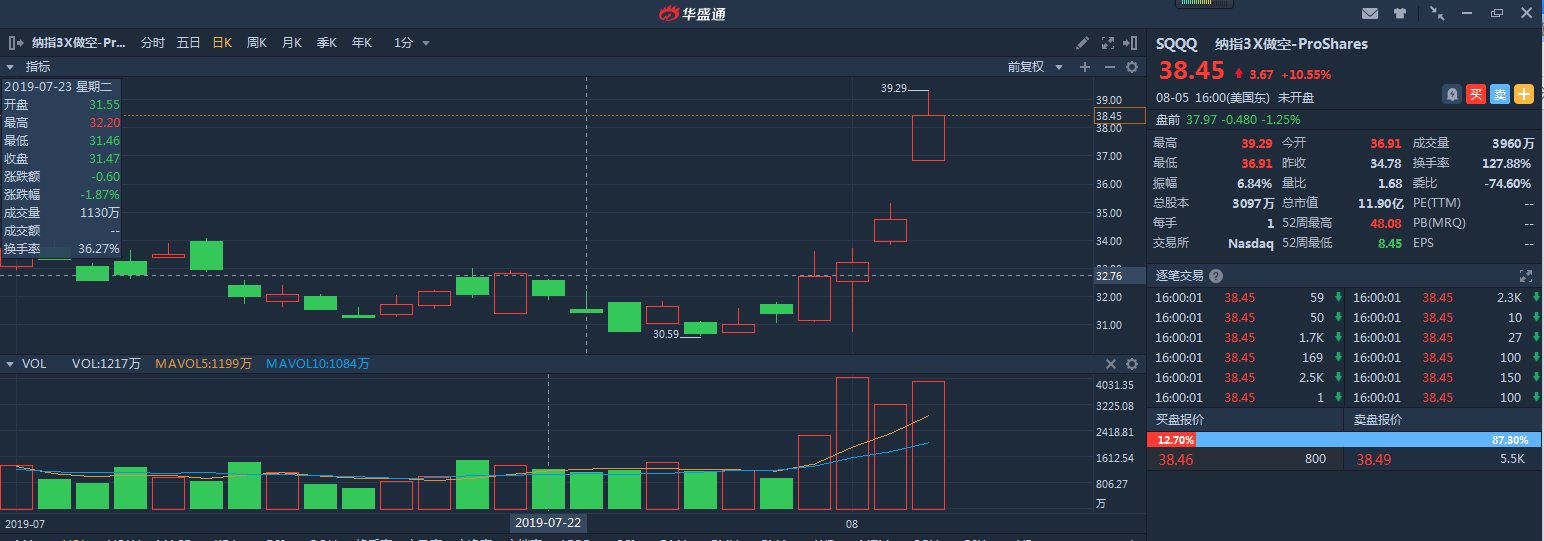Click the bid price 38.46
The height and width of the screenshot is (541, 1544).
pos(1175,459)
